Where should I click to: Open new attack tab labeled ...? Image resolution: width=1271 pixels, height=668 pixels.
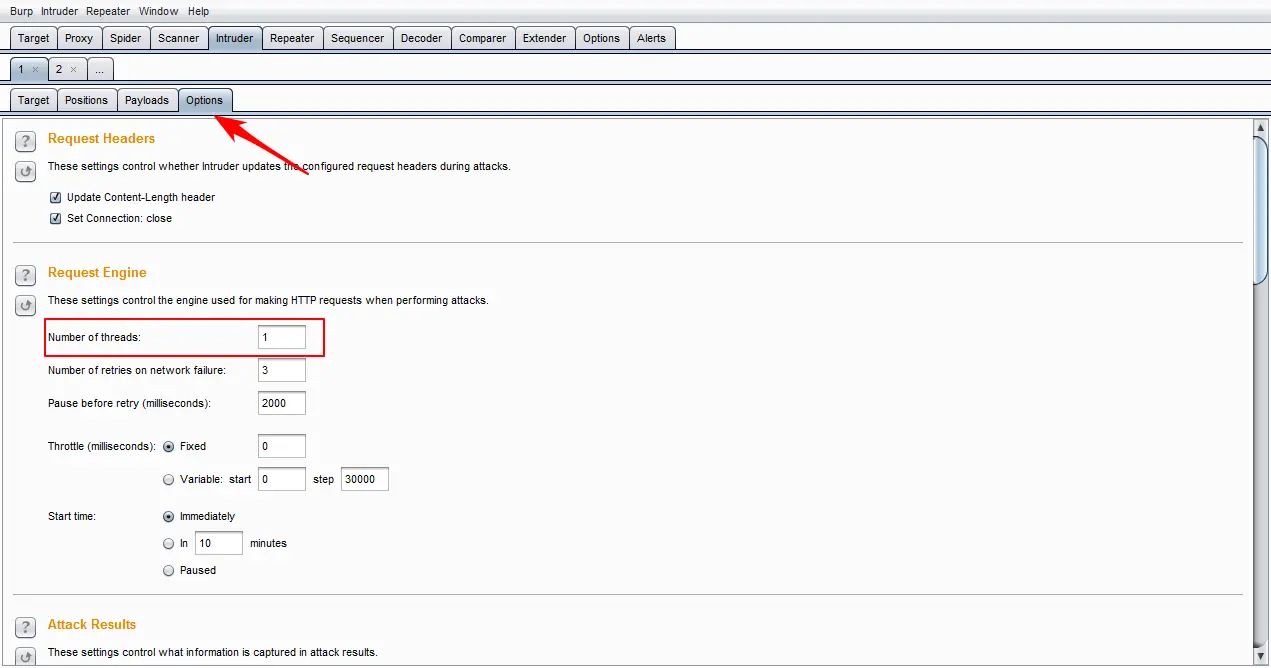[99, 69]
